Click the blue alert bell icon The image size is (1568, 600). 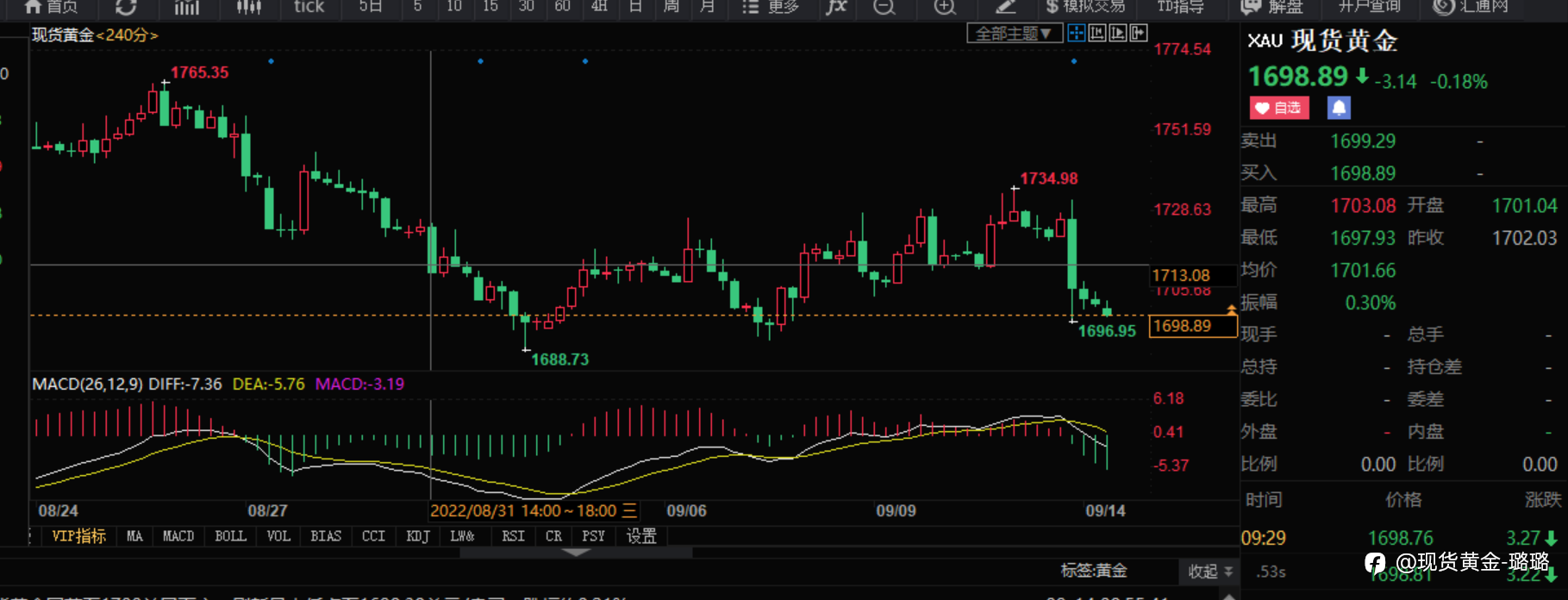1339,108
